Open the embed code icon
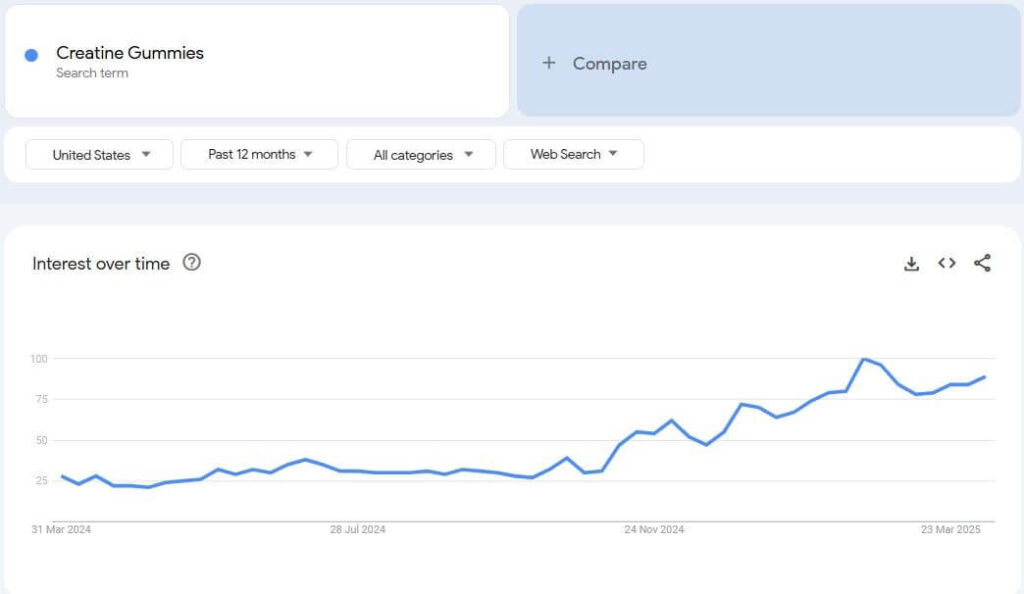Viewport: 1024px width, 594px height. (x=946, y=263)
